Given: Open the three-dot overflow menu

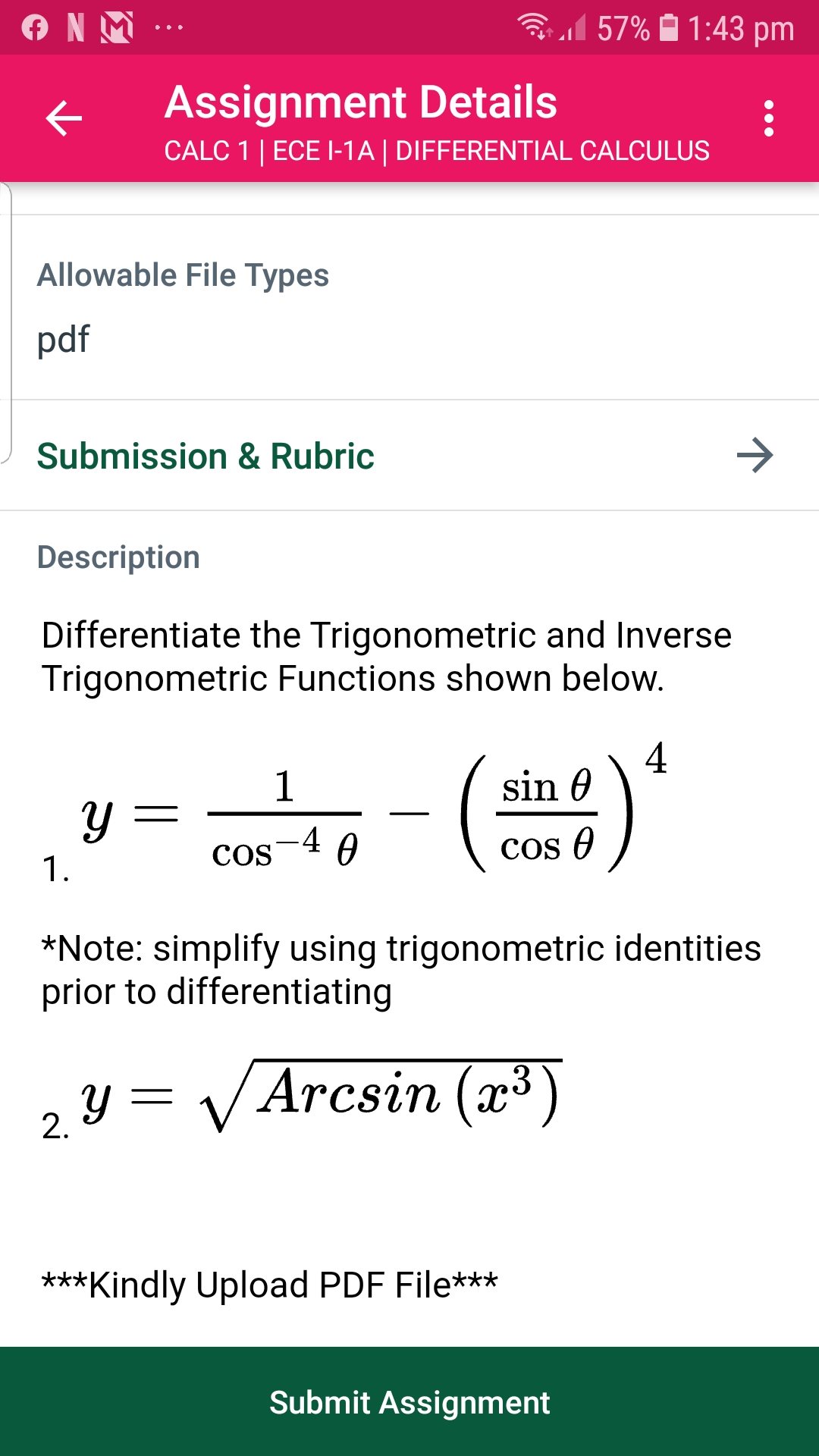Looking at the screenshot, I should (x=769, y=119).
